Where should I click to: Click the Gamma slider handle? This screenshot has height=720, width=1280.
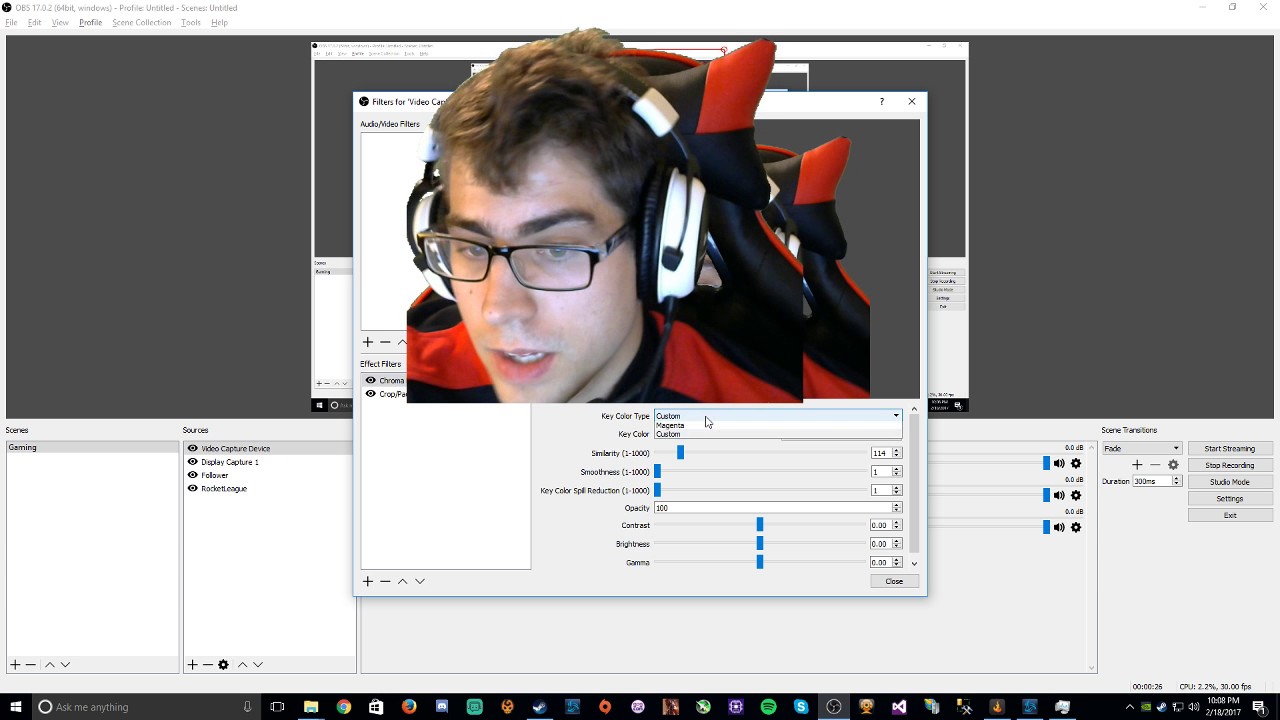(760, 562)
